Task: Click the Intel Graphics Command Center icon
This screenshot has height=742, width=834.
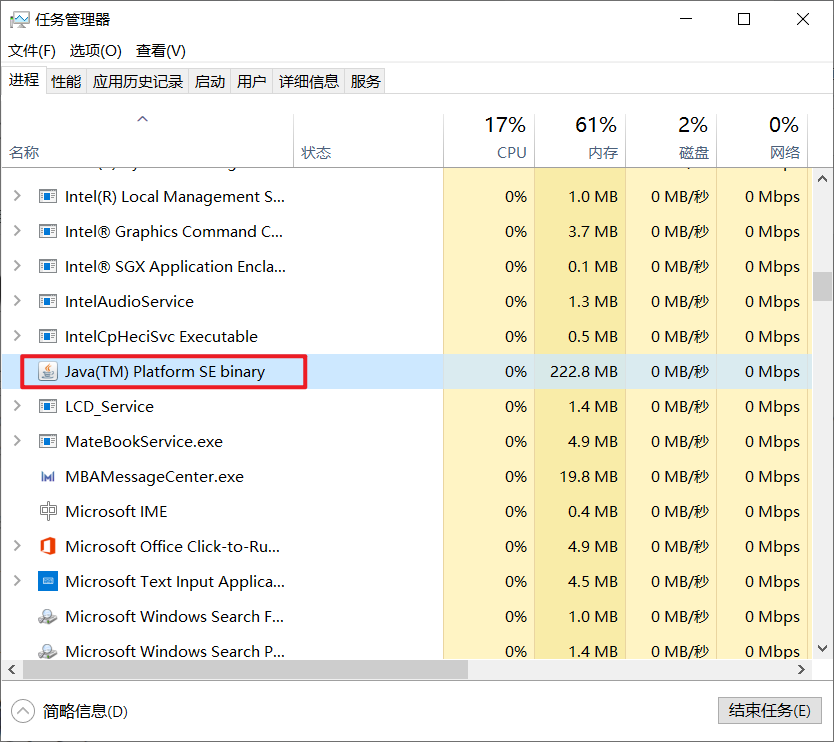Action: click(x=48, y=232)
